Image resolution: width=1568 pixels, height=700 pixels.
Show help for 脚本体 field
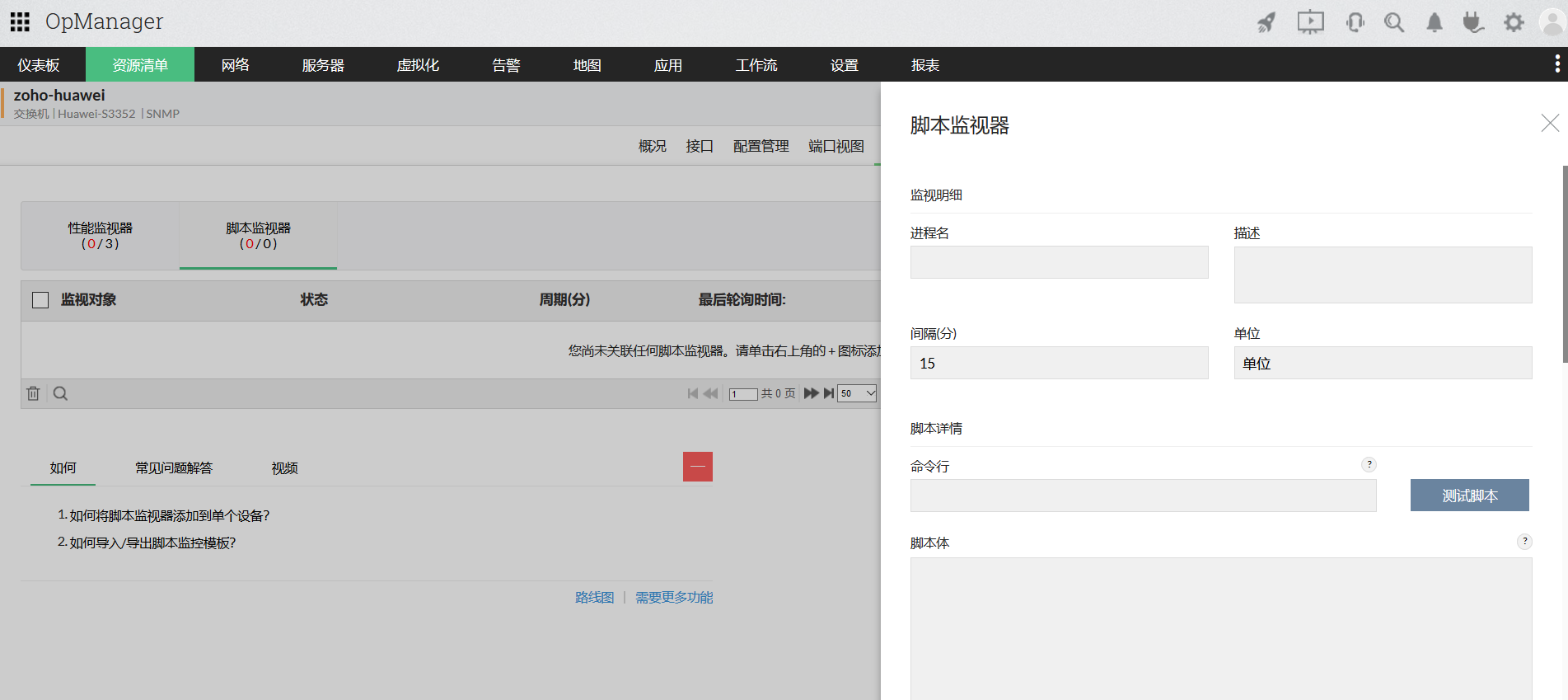[x=1525, y=541]
